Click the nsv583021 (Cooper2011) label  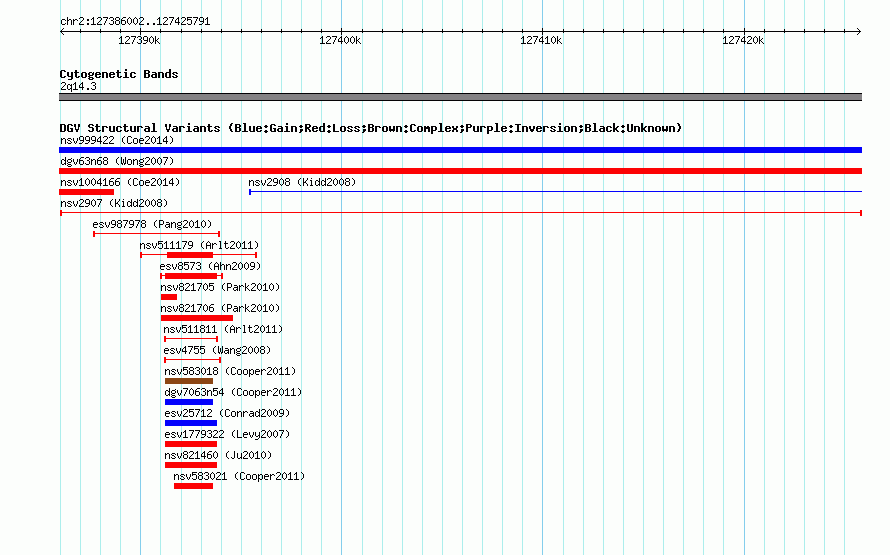click(239, 476)
